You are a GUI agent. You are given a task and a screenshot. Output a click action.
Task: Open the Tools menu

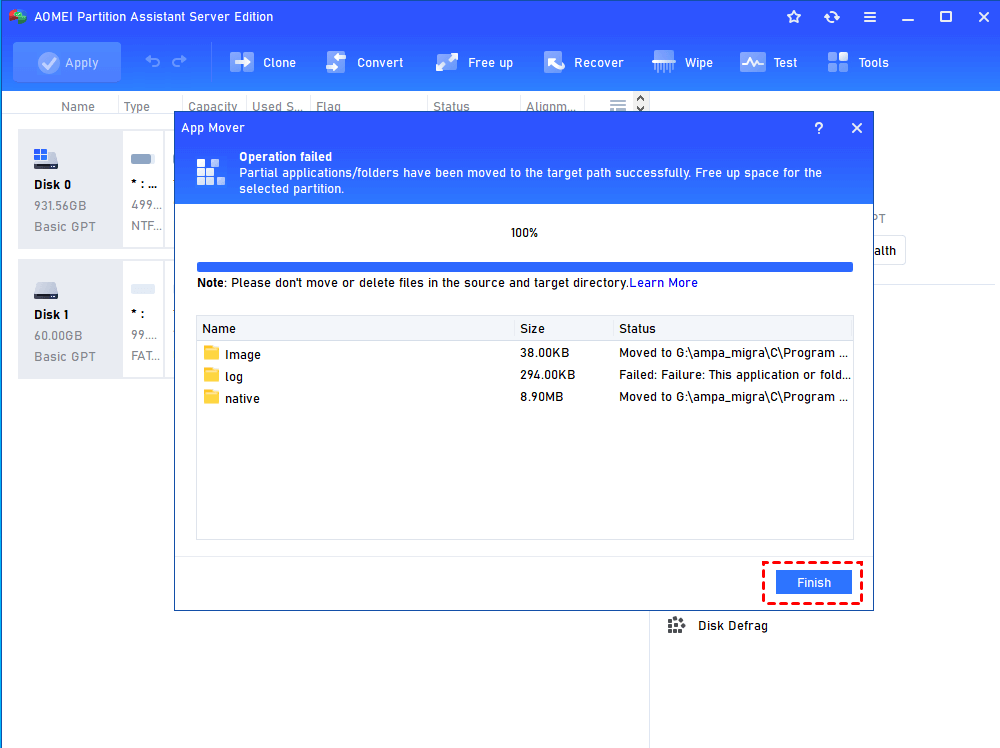click(858, 62)
